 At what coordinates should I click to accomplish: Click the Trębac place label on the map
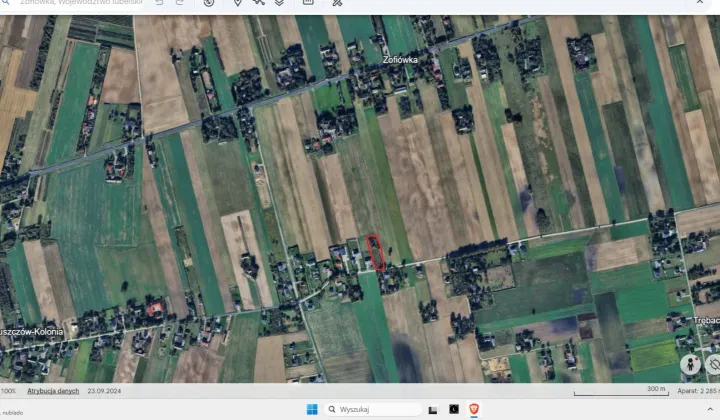706,320
